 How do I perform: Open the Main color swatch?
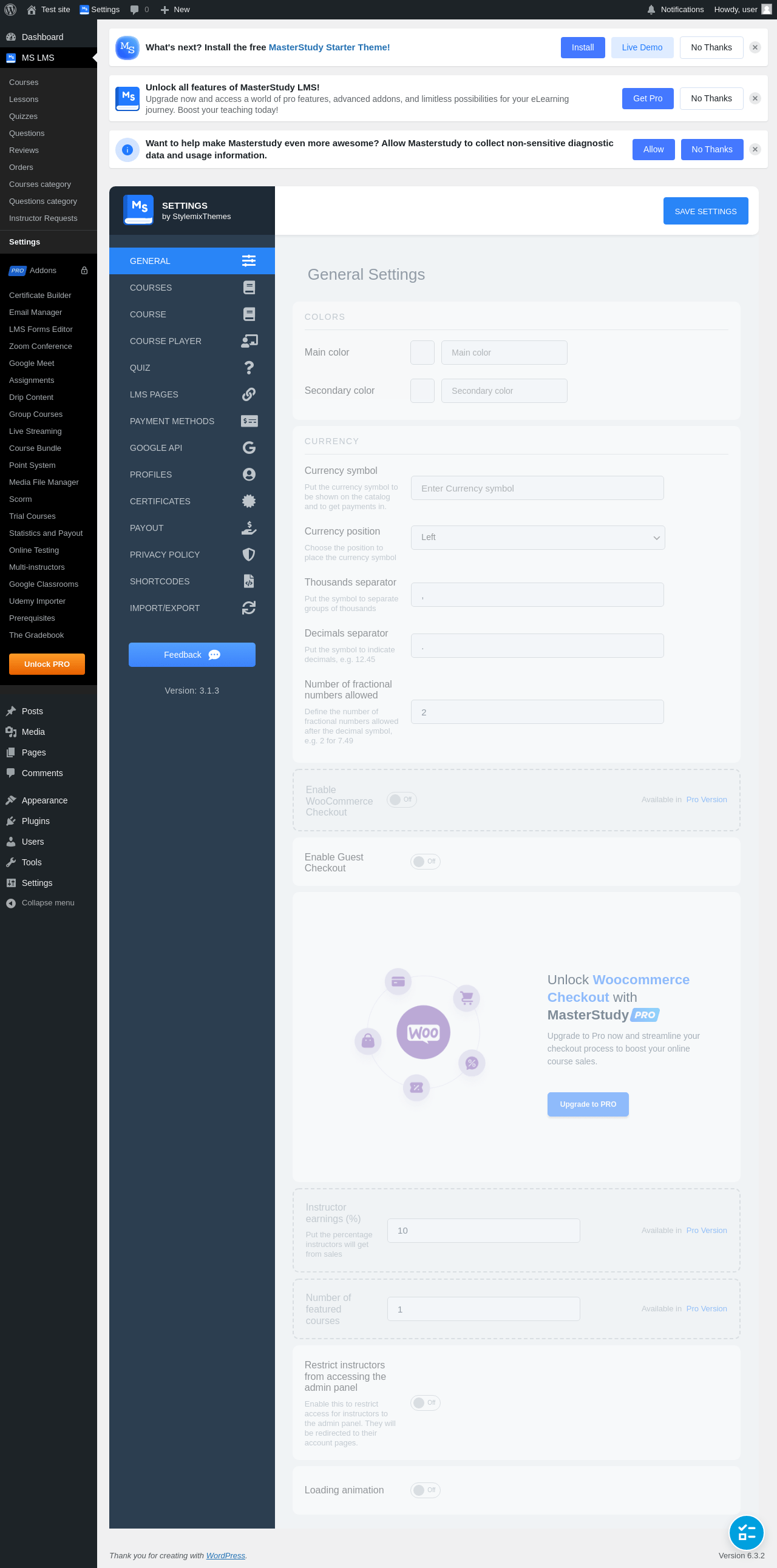pos(422,353)
